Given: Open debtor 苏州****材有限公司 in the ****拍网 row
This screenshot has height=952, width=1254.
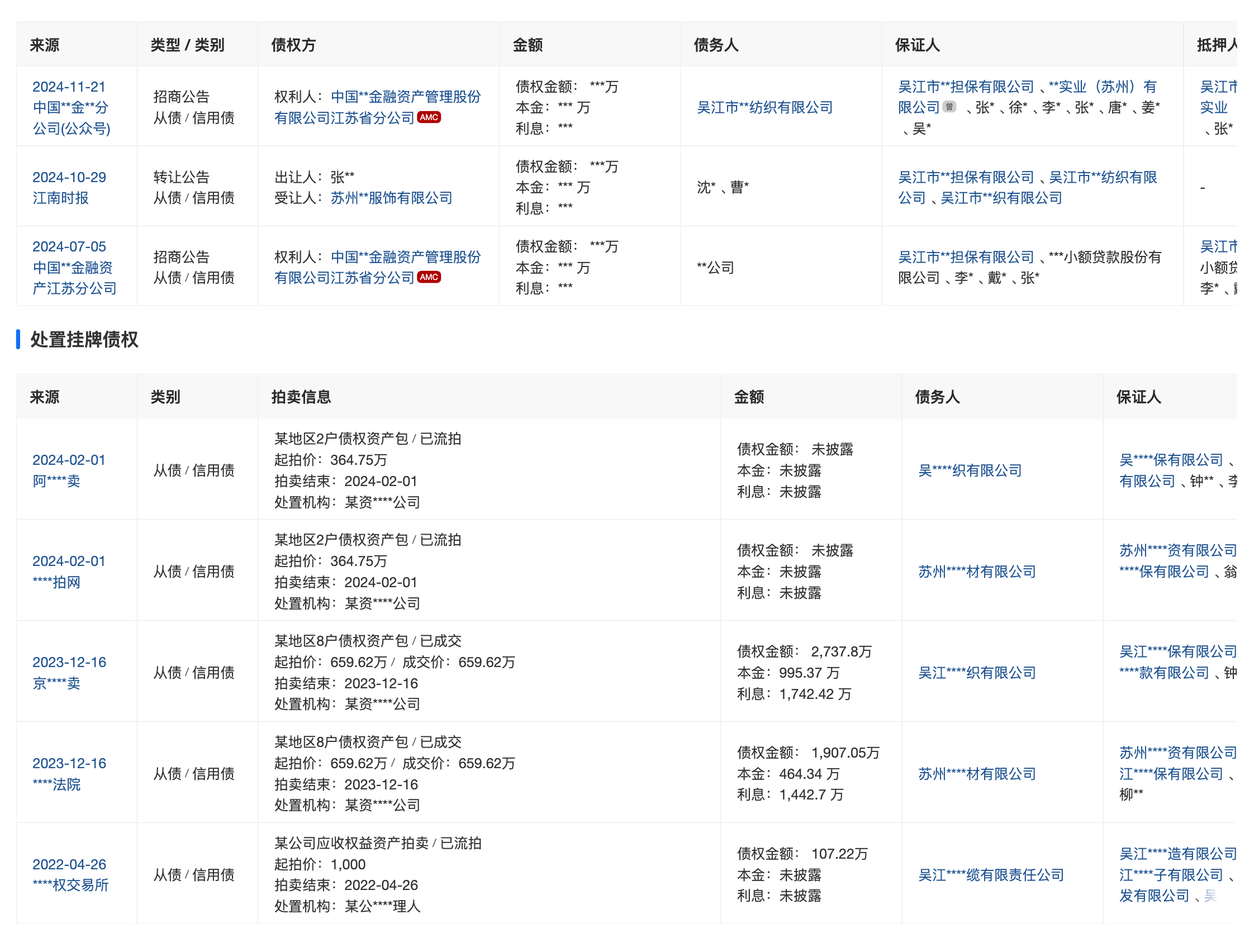Looking at the screenshot, I should click(977, 571).
